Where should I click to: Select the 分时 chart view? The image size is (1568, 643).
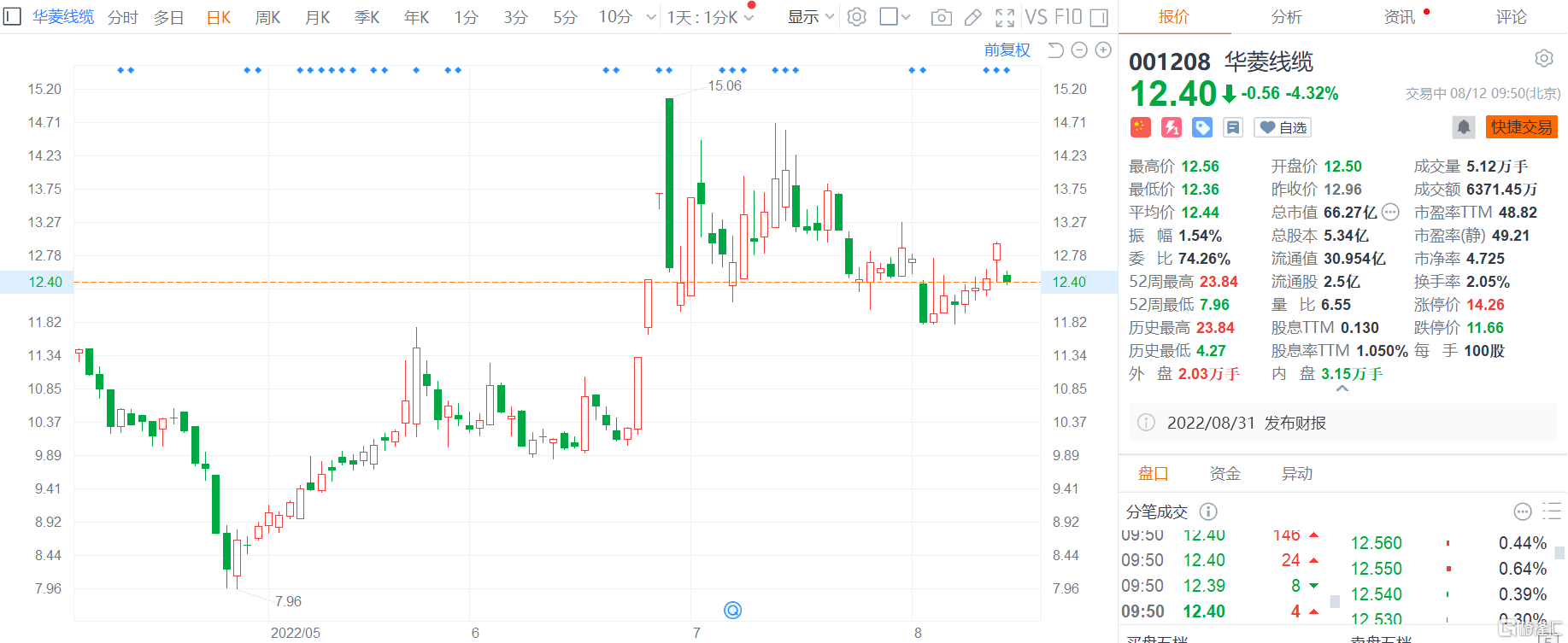(123, 17)
